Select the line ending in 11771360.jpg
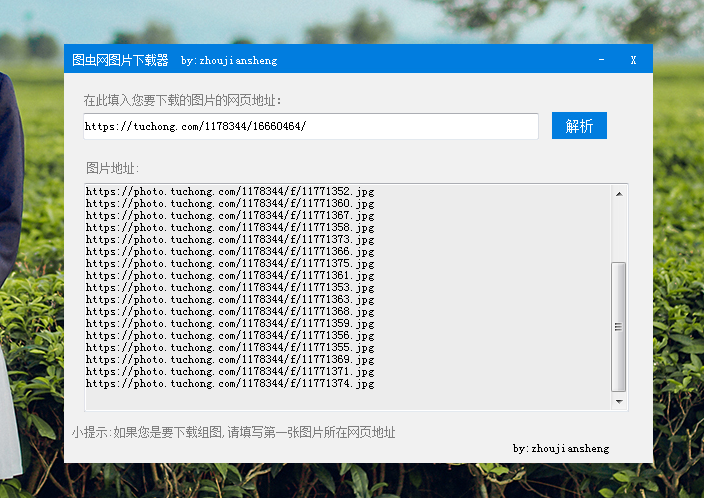This screenshot has width=704, height=498. coord(230,204)
